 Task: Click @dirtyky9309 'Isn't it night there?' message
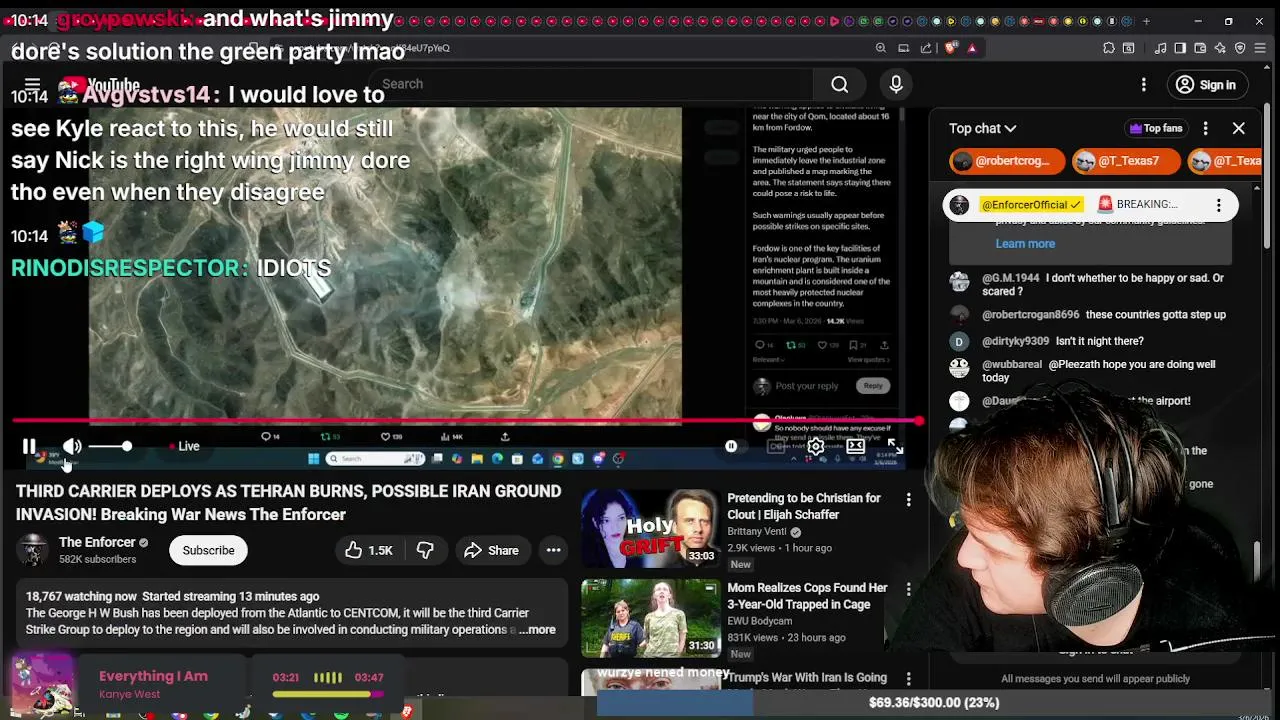(x=1090, y=341)
